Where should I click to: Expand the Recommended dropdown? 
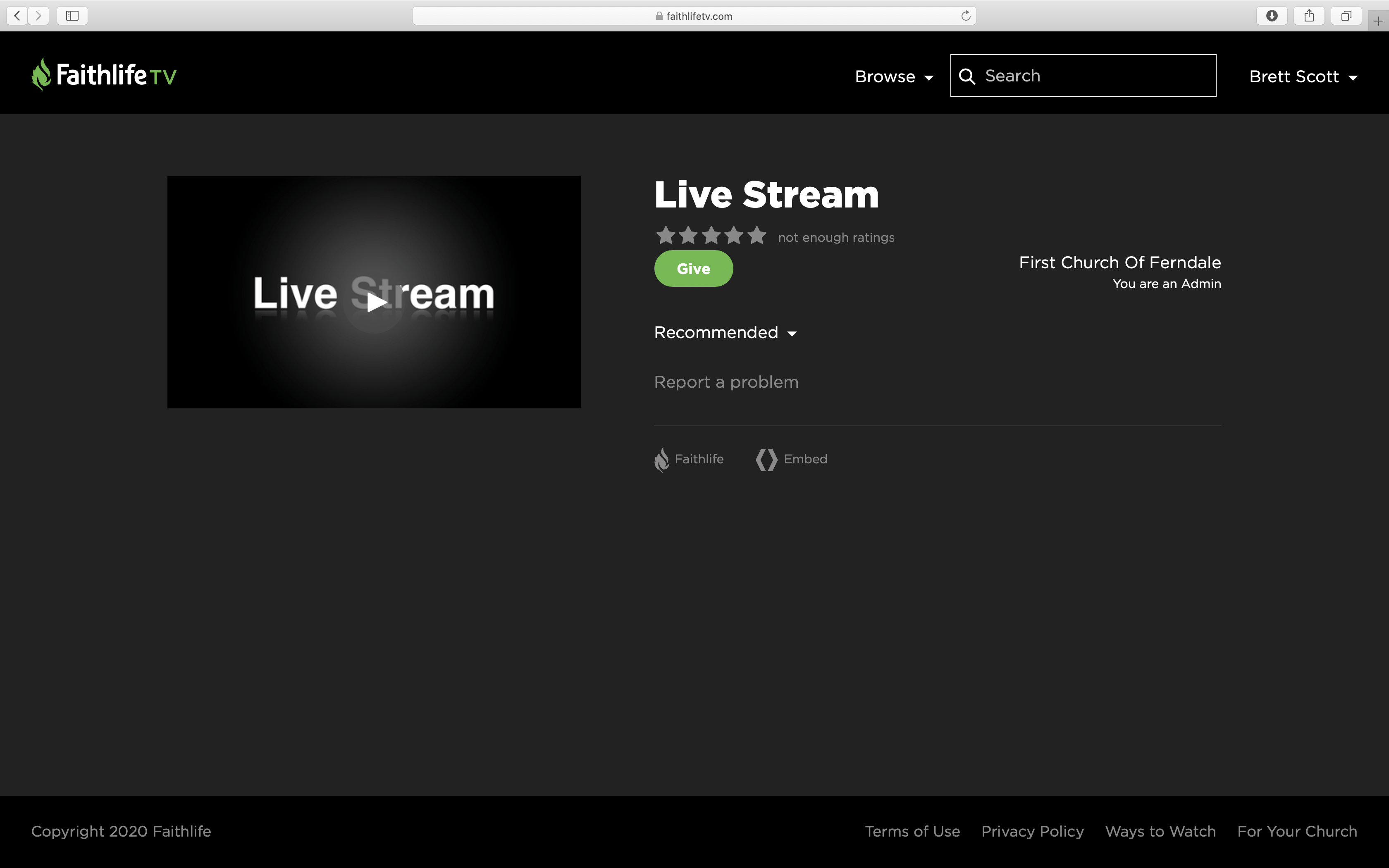pyautogui.click(x=726, y=332)
